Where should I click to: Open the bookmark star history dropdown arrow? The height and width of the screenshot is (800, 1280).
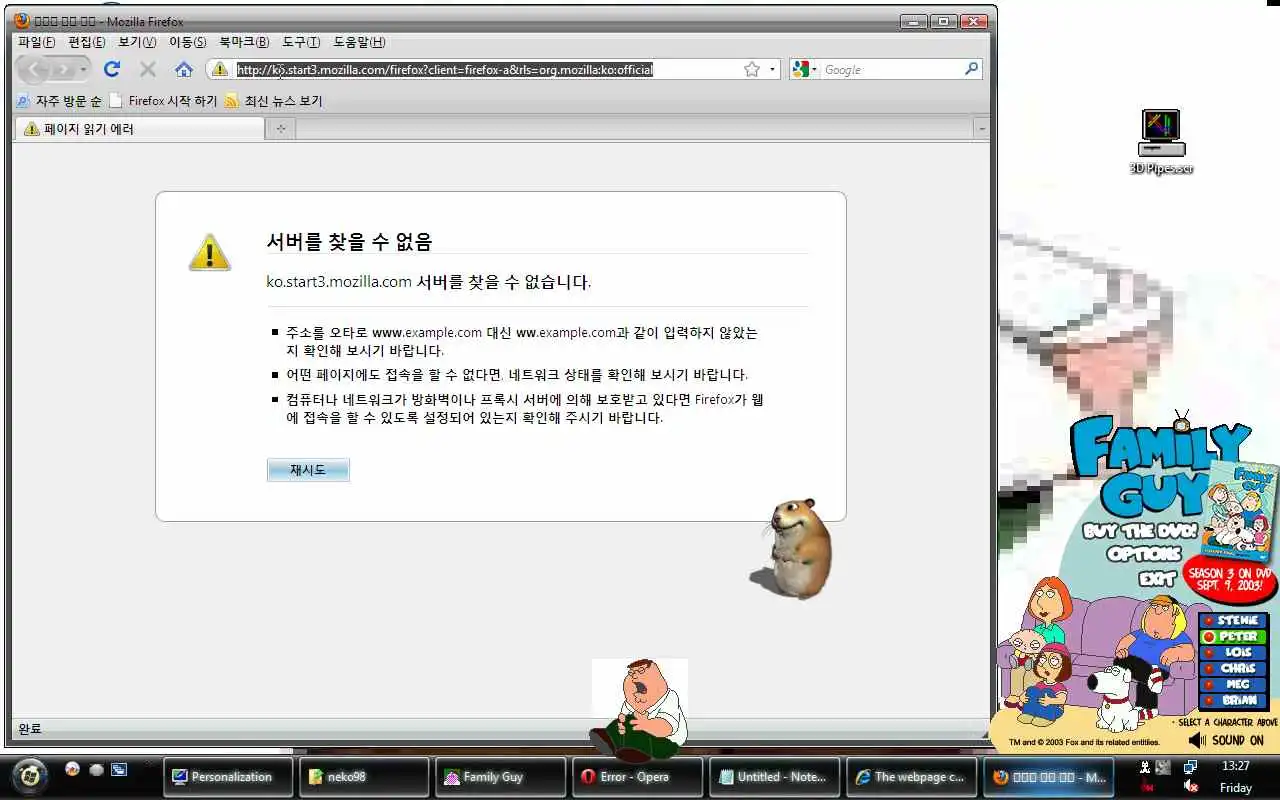pos(772,70)
